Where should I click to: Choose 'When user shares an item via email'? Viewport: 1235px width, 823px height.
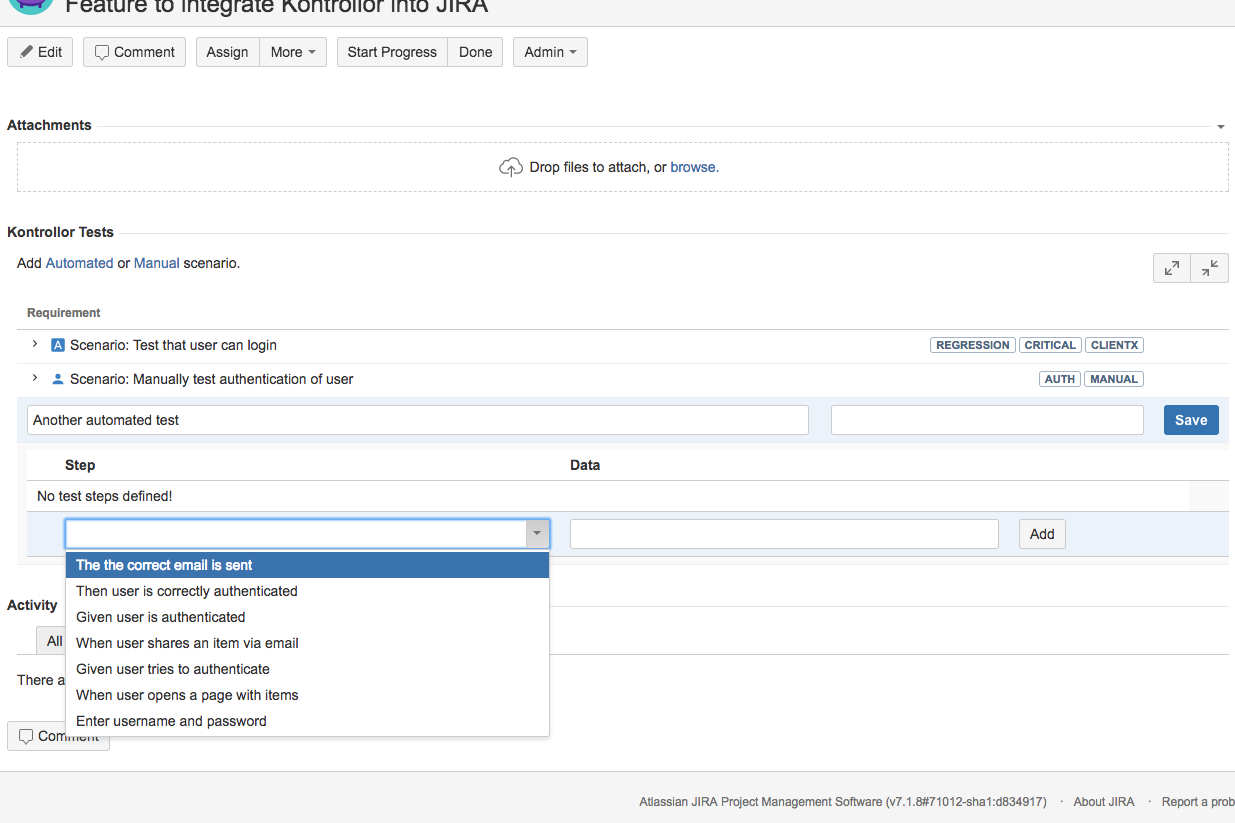(x=307, y=643)
